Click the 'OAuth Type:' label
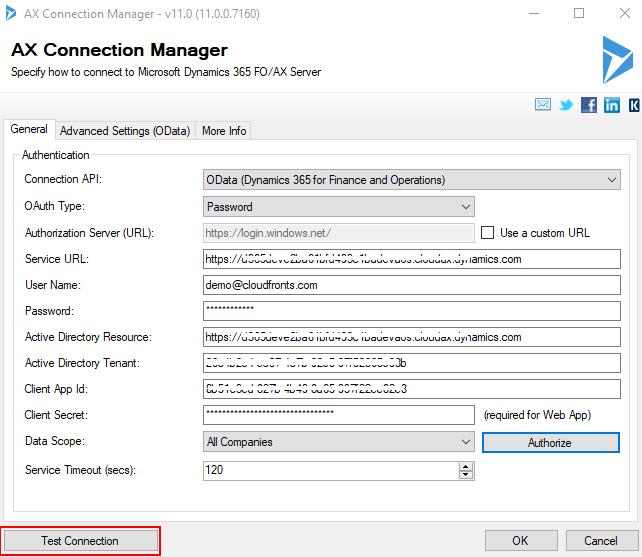Image resolution: width=642 pixels, height=557 pixels. (54, 206)
